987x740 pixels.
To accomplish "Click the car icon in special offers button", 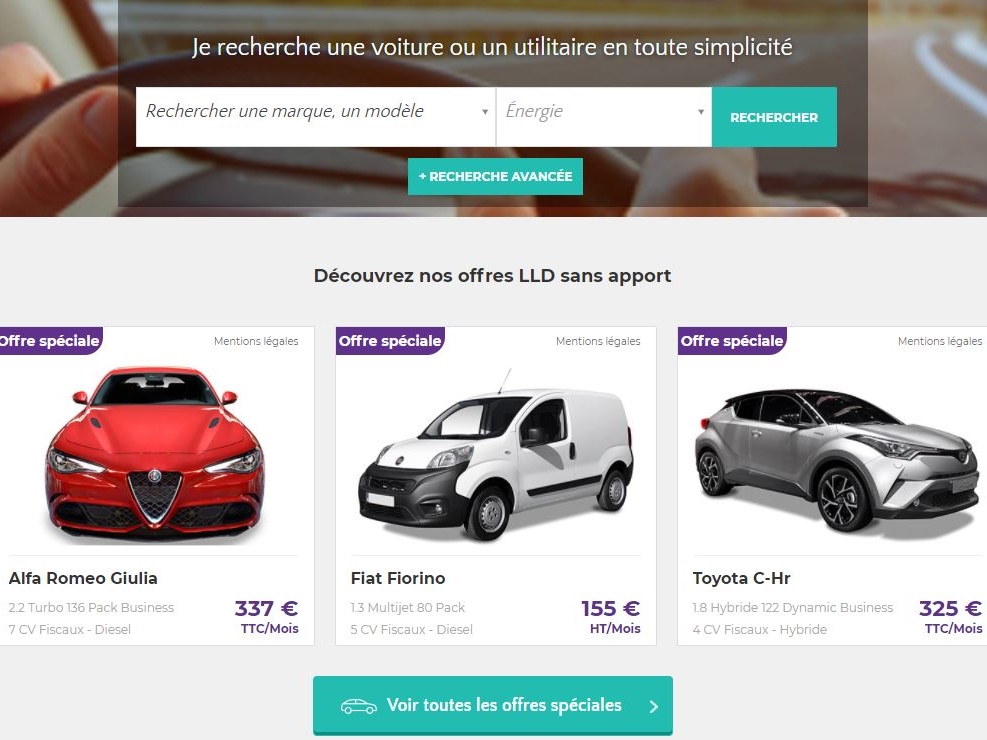I will click(x=359, y=706).
